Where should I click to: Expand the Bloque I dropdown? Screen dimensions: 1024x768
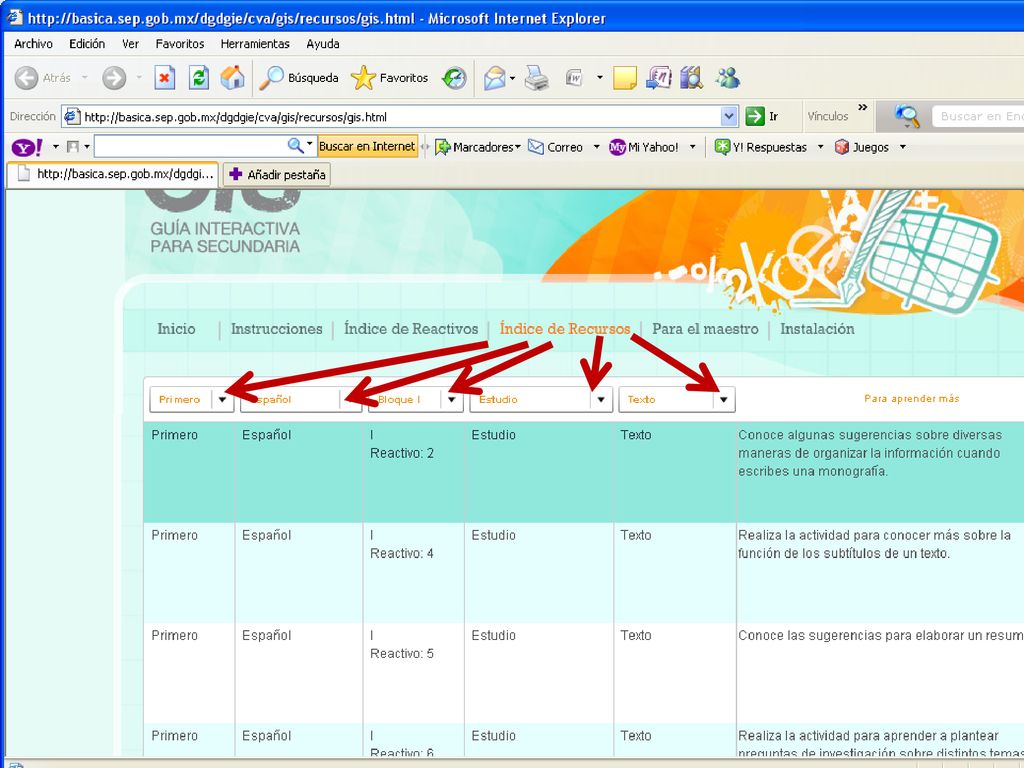(451, 400)
